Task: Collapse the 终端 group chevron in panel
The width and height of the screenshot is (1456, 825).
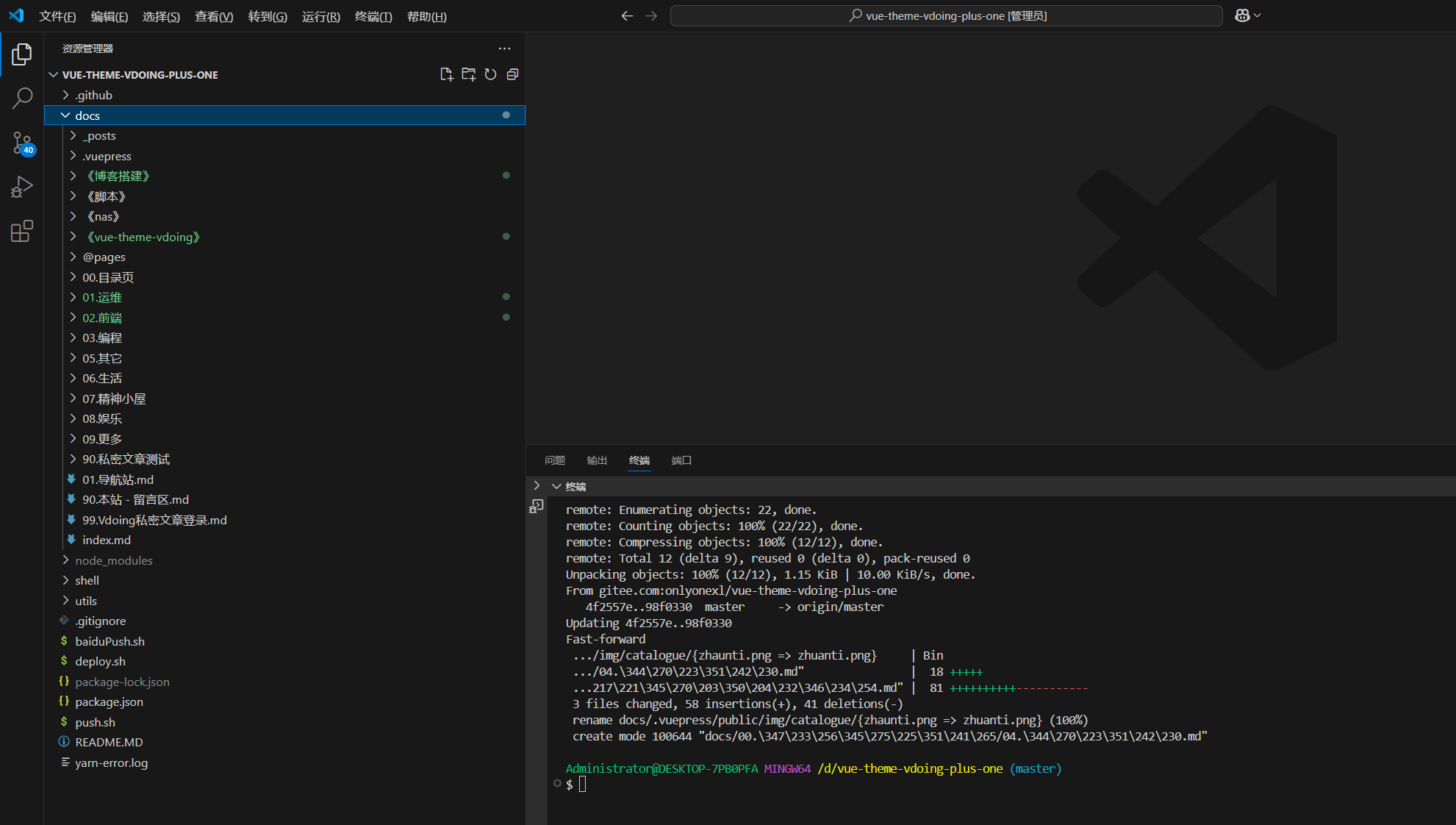Action: (556, 487)
